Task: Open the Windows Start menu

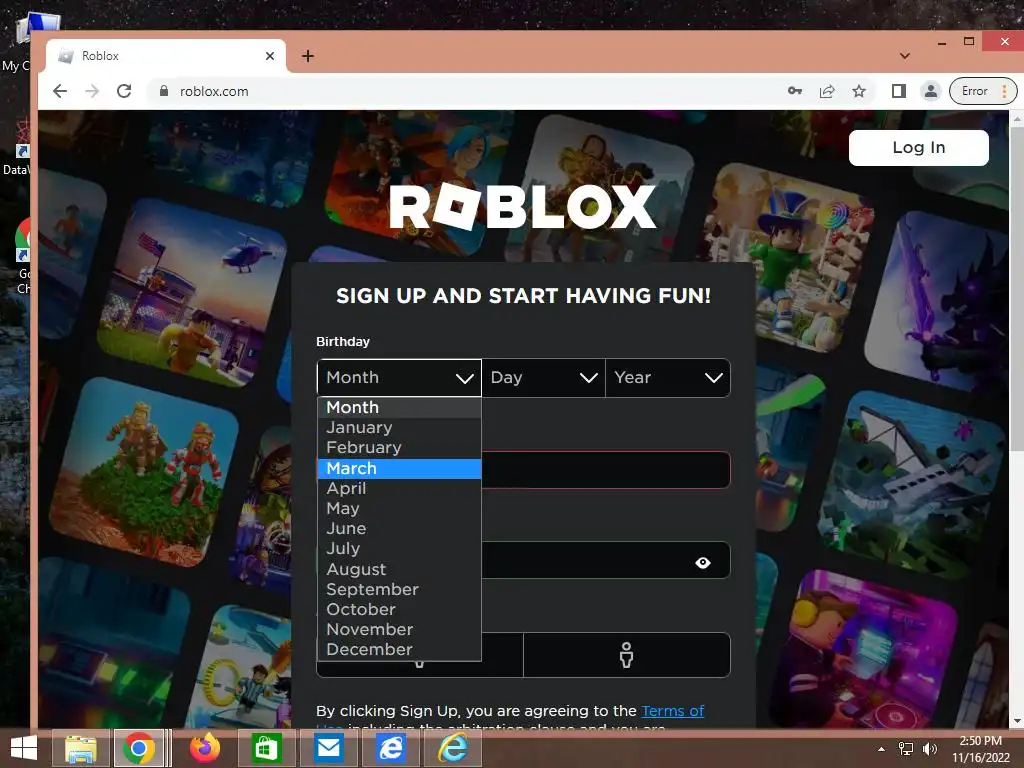Action: pos(24,748)
